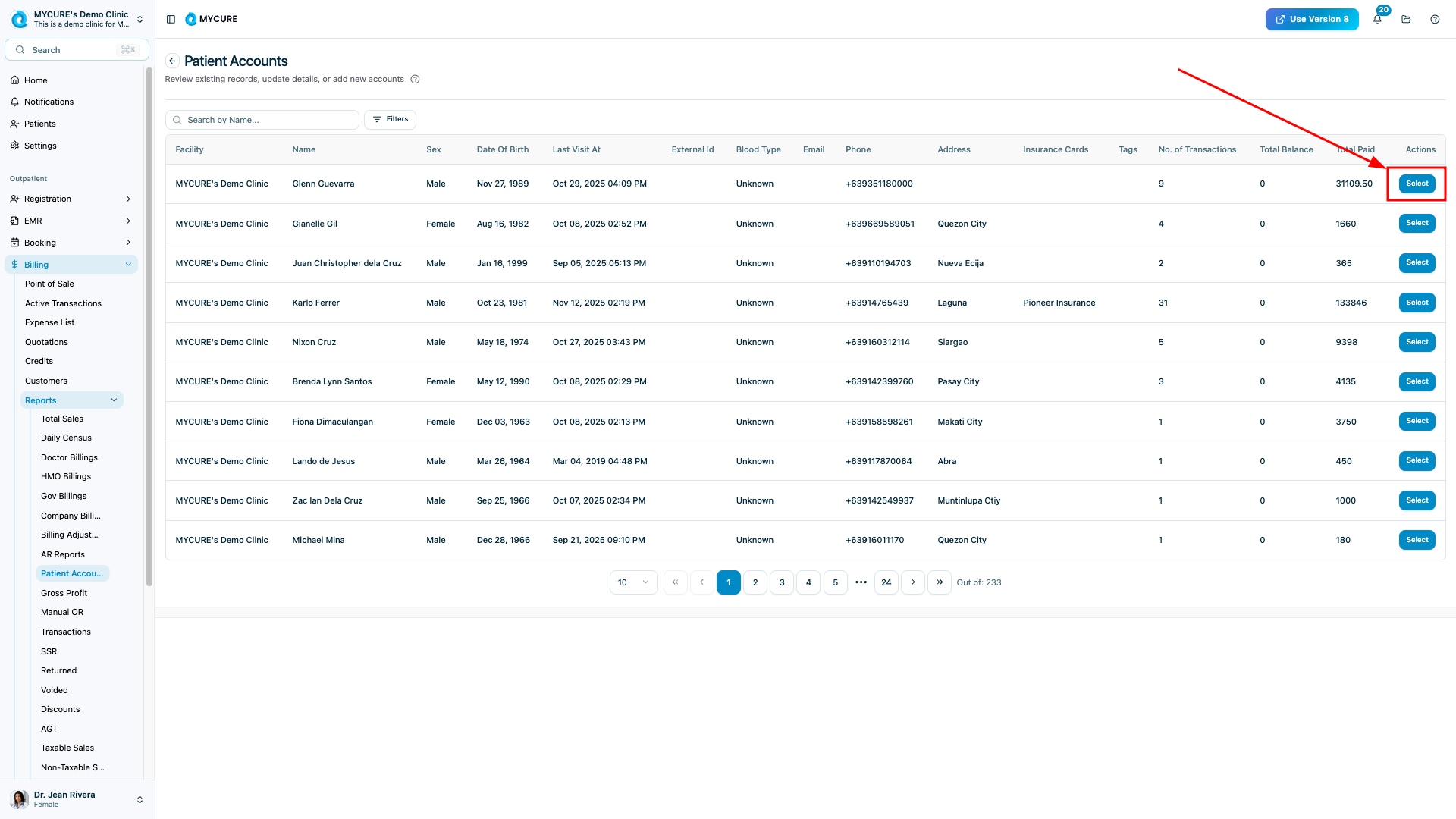Open Settings in the sidebar

(40, 146)
